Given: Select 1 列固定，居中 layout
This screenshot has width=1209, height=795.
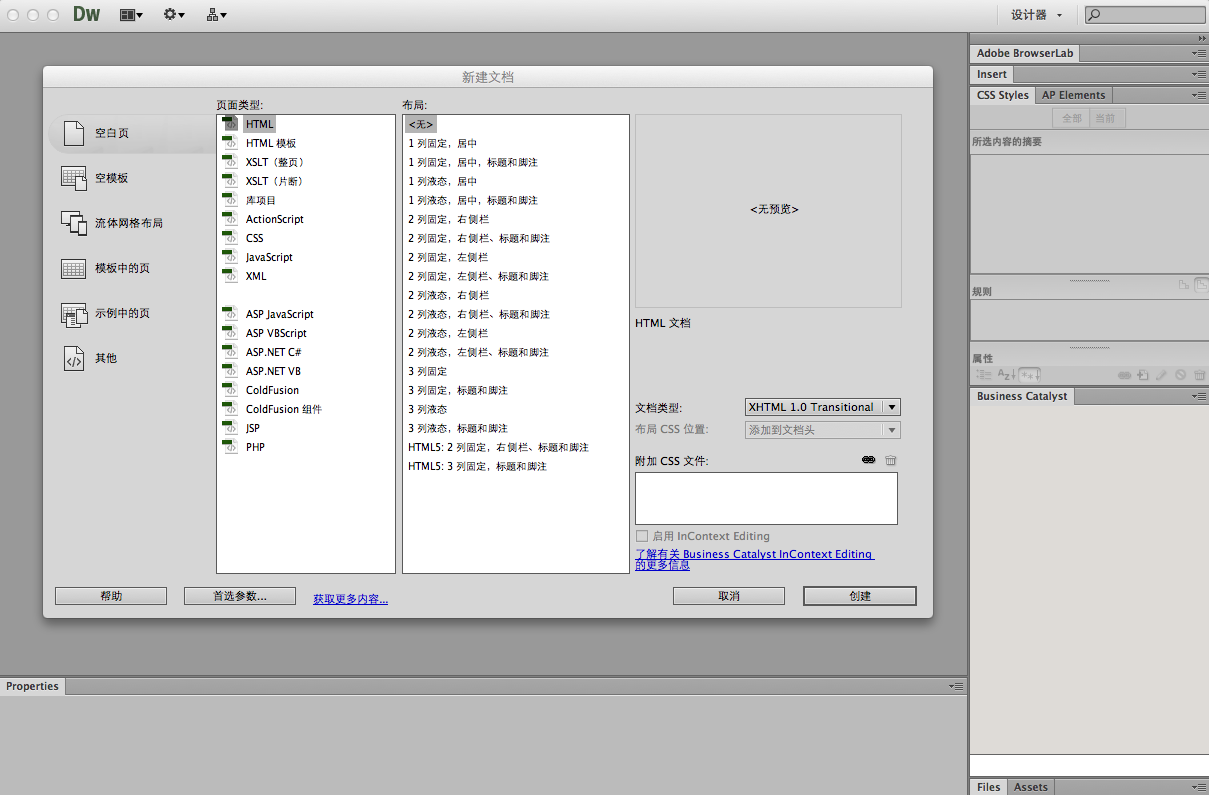Looking at the screenshot, I should [x=443, y=143].
